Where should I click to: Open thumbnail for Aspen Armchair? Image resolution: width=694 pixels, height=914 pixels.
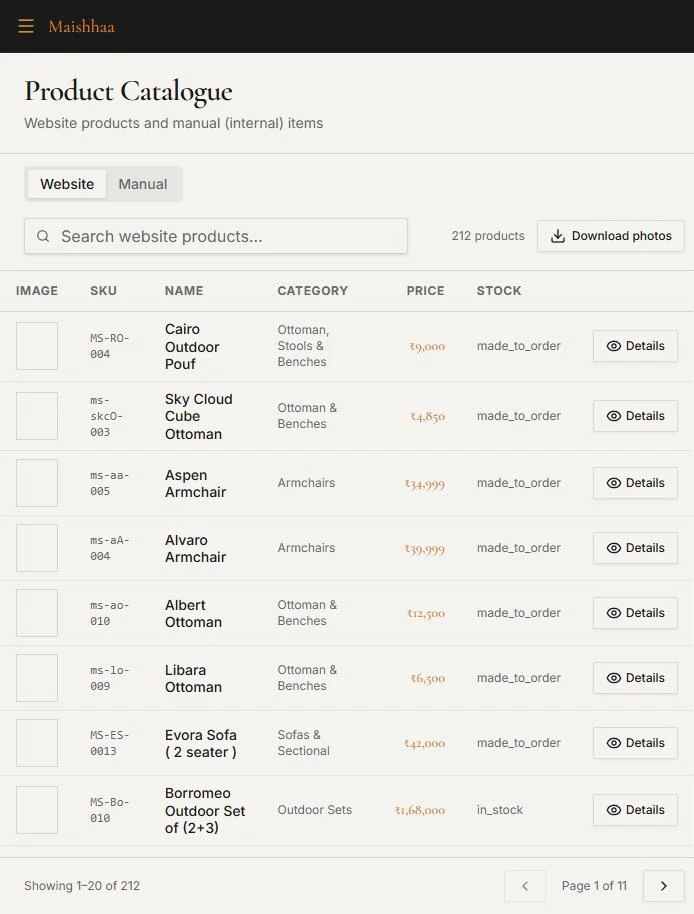click(37, 483)
